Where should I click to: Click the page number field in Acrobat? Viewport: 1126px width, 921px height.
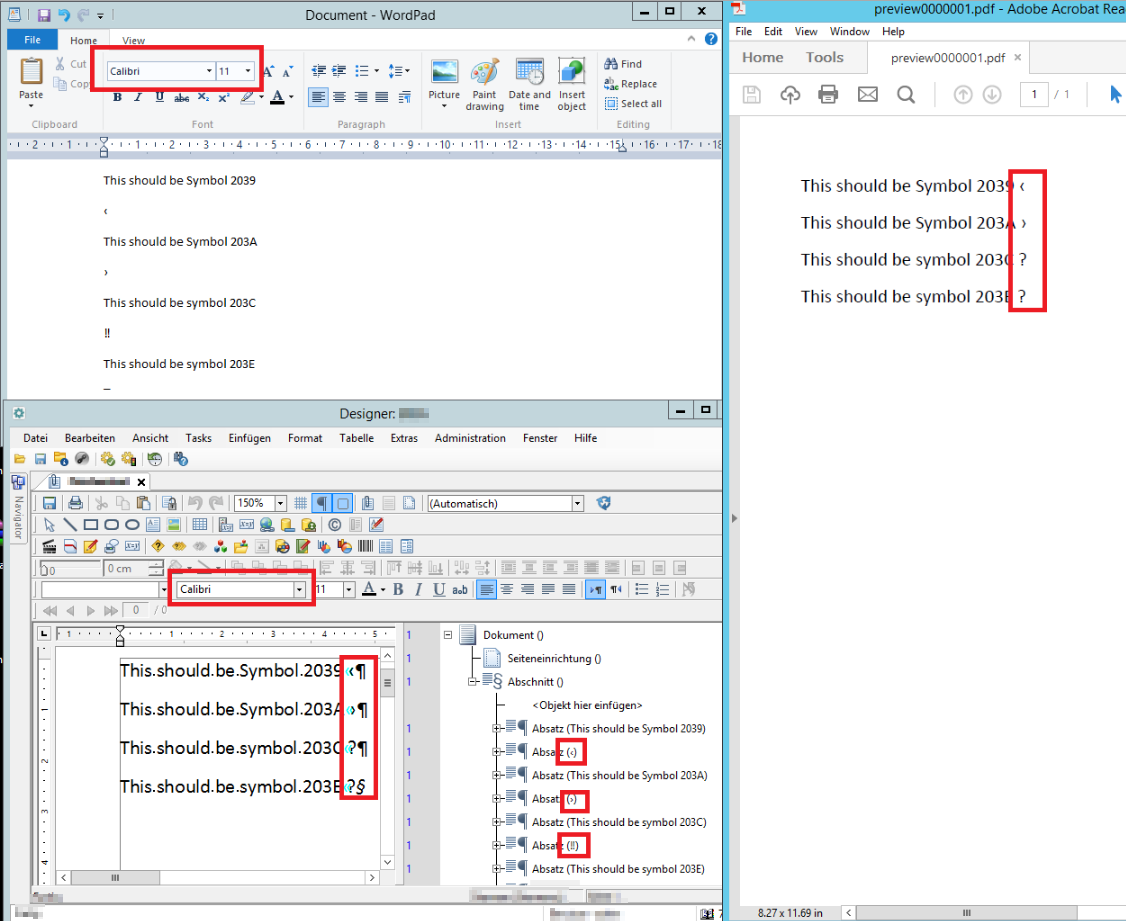pos(1034,94)
